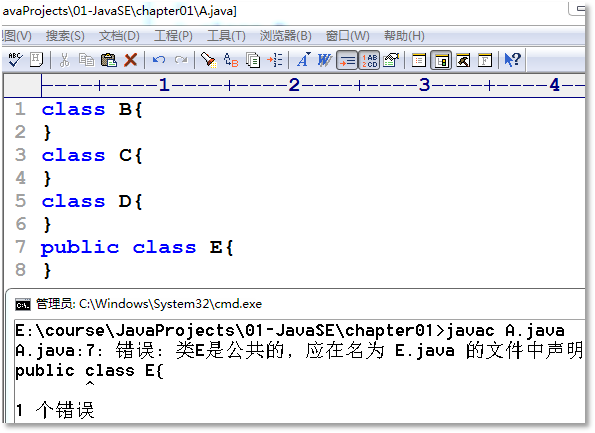Open the 文档(D) menu

tap(119, 36)
